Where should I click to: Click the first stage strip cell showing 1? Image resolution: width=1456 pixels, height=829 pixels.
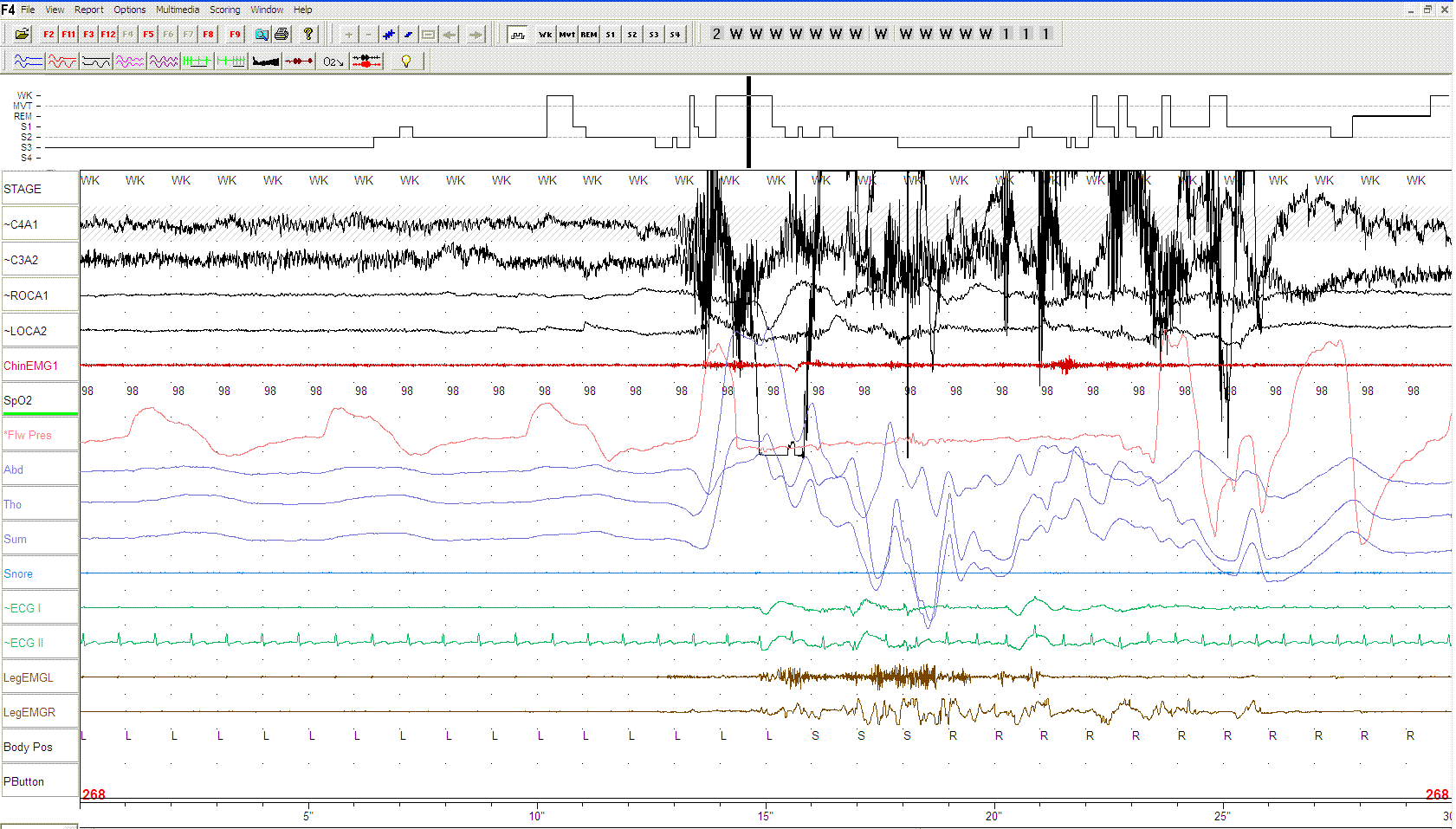pos(1006,34)
